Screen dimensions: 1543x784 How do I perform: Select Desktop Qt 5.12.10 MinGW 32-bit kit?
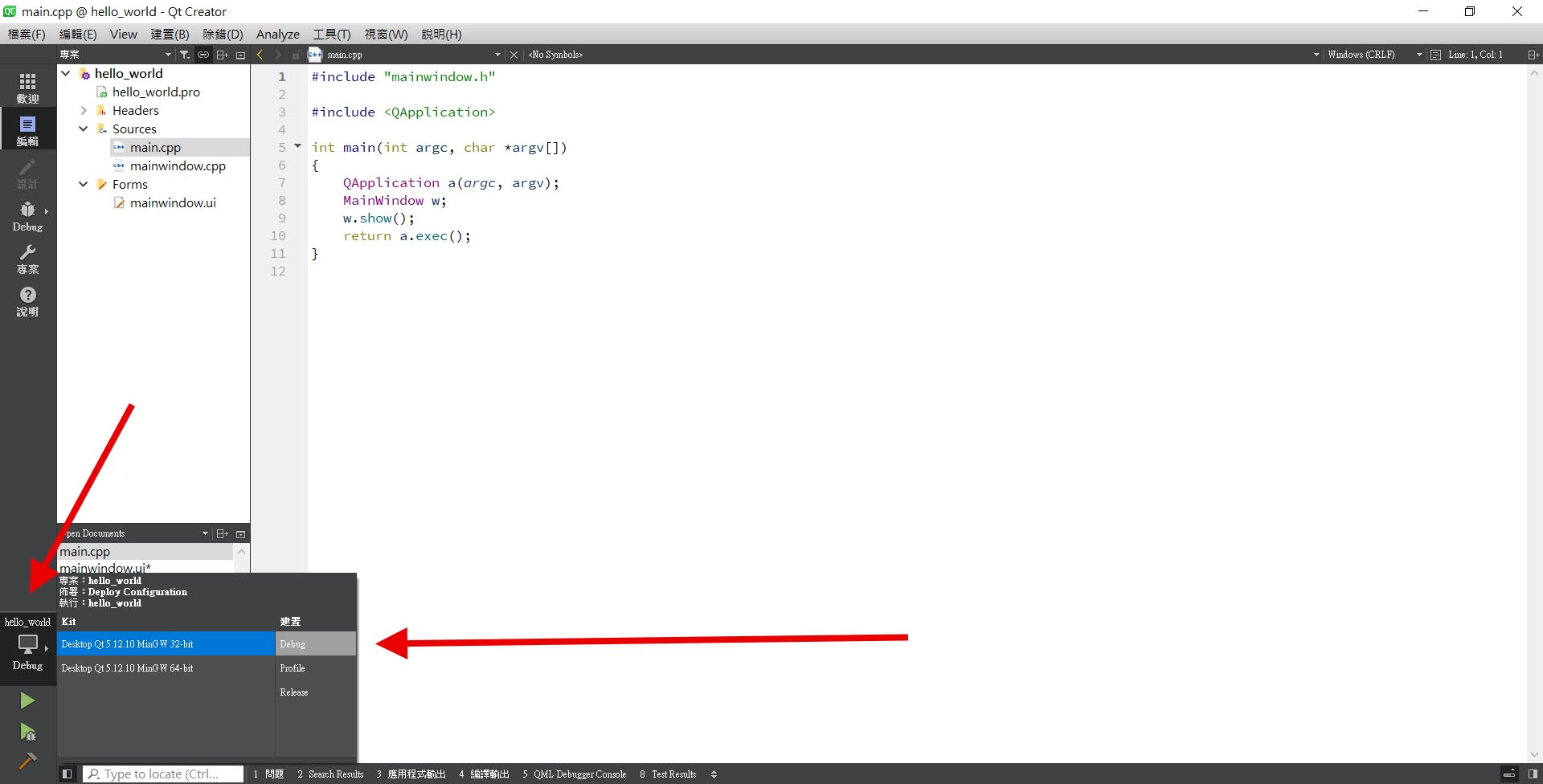click(166, 643)
